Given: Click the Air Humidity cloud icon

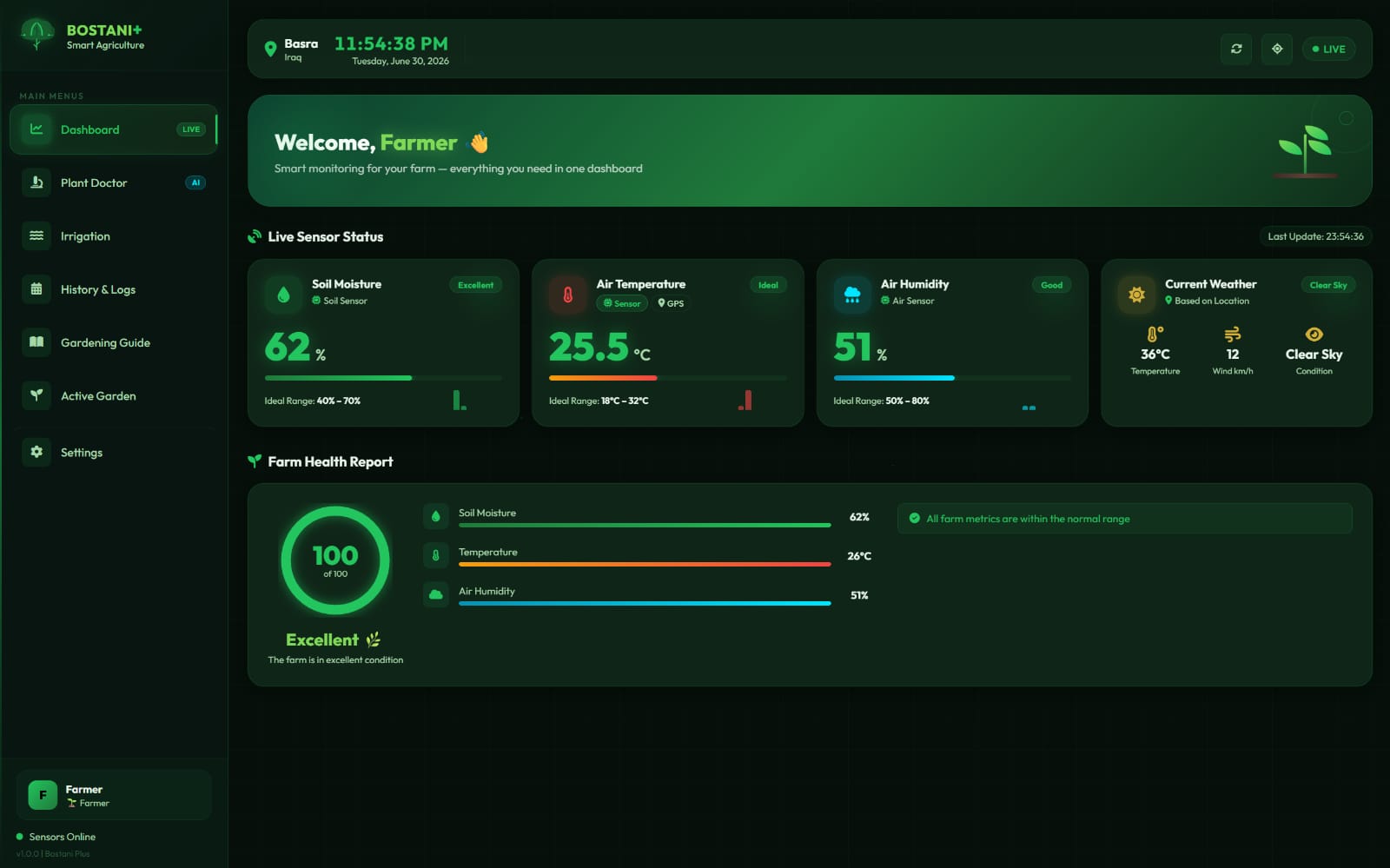Looking at the screenshot, I should pos(852,295).
